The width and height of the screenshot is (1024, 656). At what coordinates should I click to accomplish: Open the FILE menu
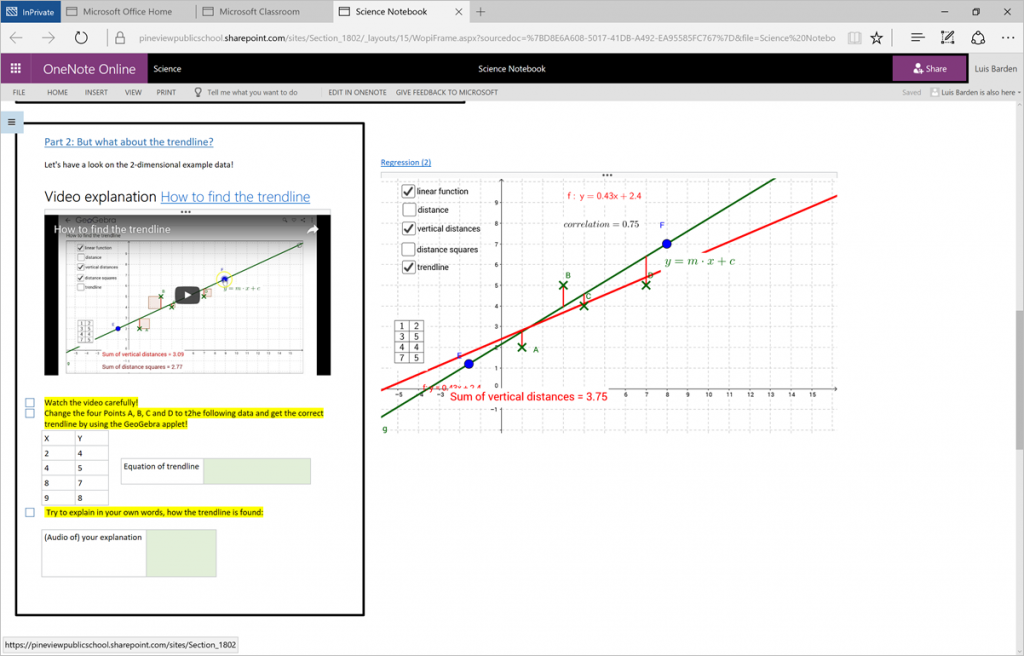19,93
